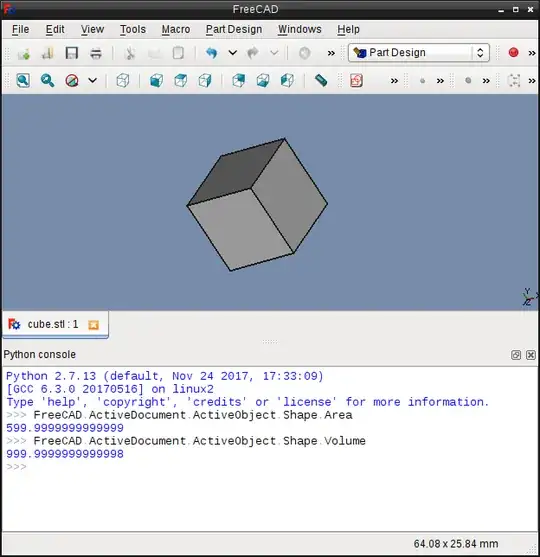Click the 599.9999999999999 result value

(x=65, y=428)
